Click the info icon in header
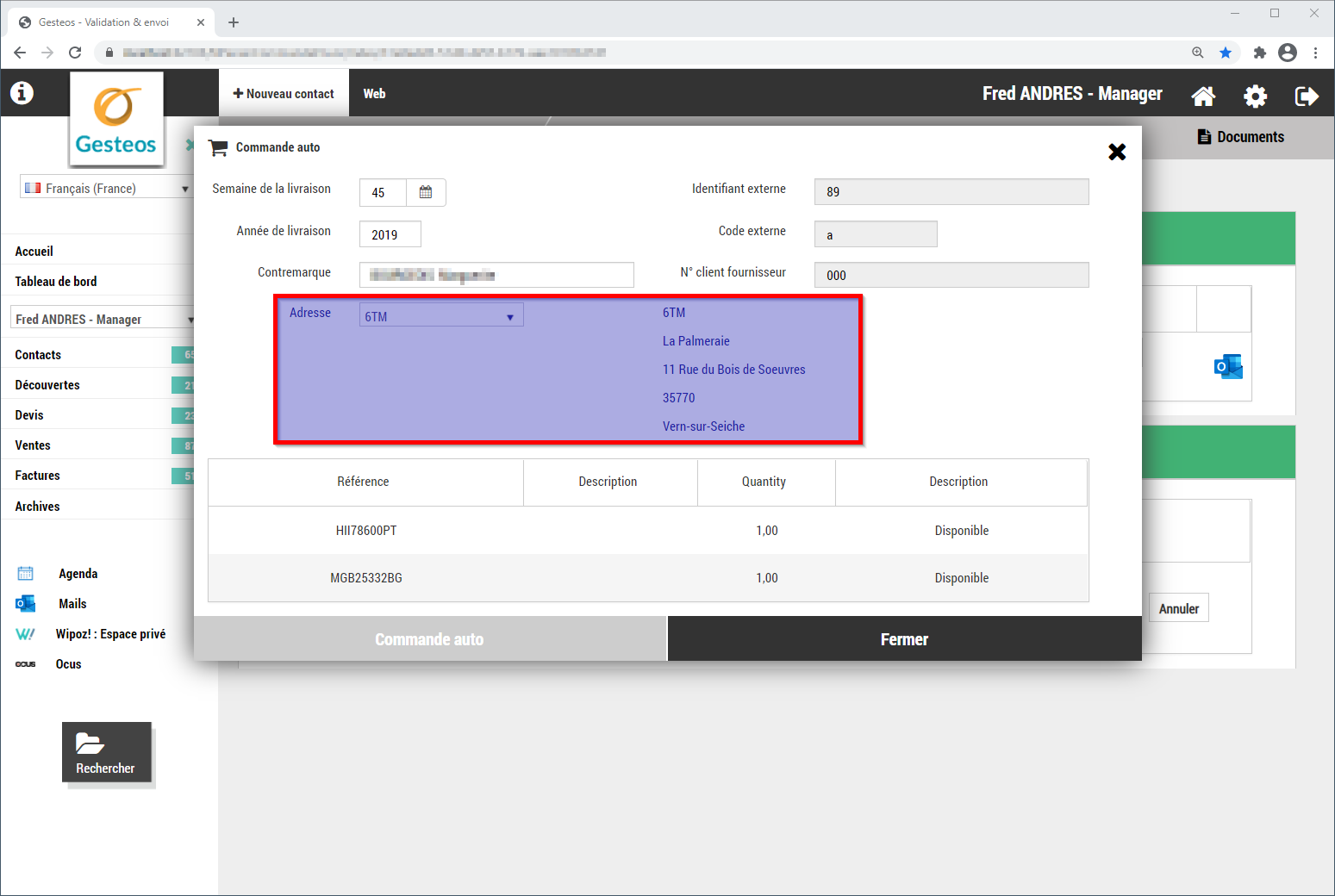Screen dimensions: 1335x896 (x=22, y=93)
